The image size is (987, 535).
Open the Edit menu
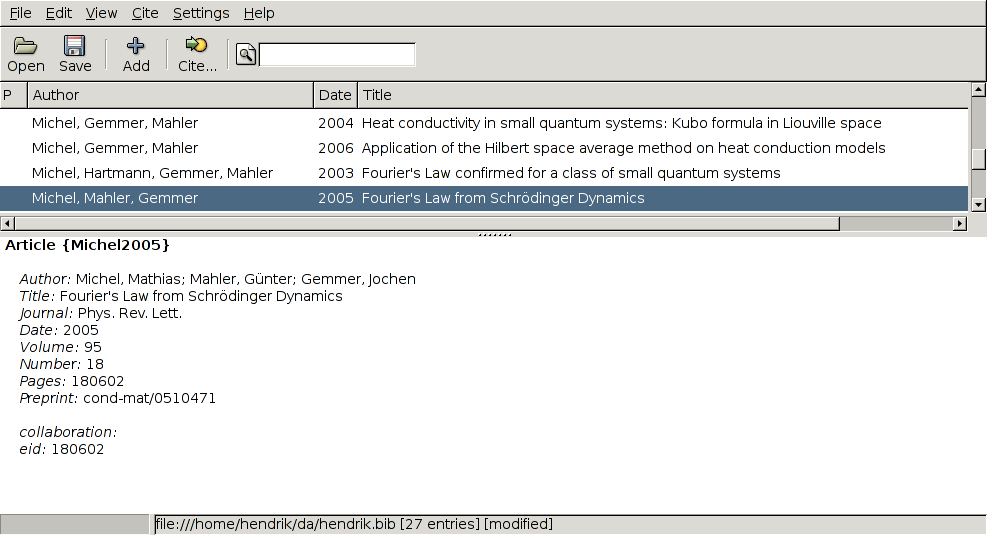tap(59, 13)
